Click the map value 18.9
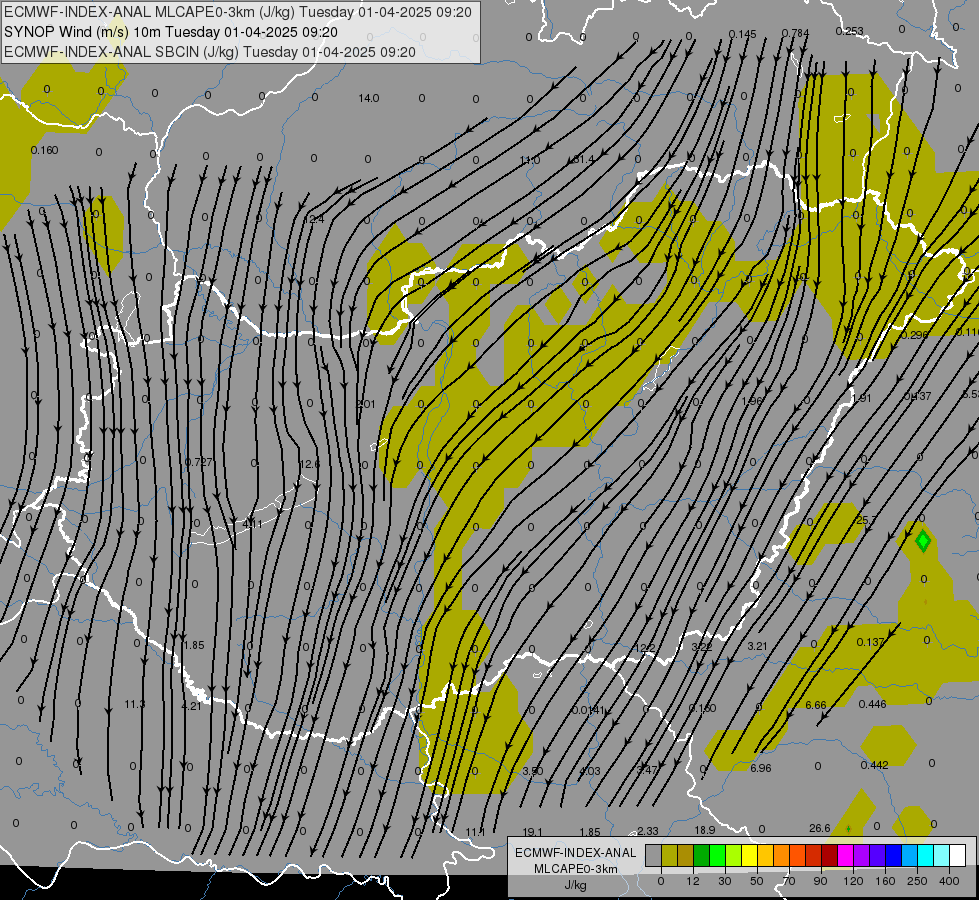 pyautogui.click(x=704, y=830)
